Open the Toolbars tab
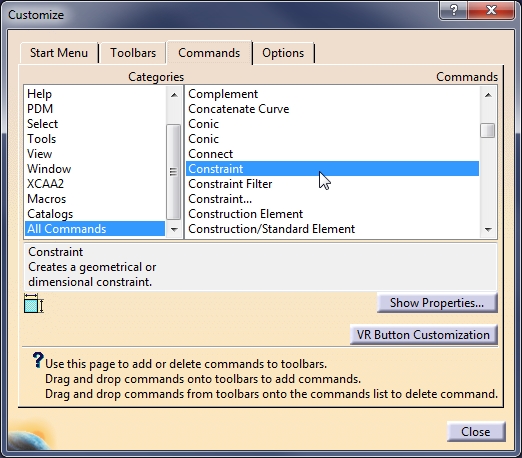The width and height of the screenshot is (522, 458). [133, 53]
